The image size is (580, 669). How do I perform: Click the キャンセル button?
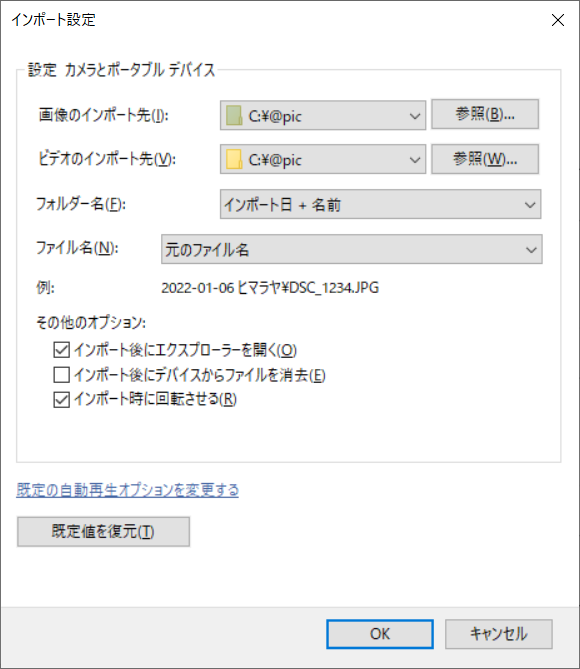click(x=498, y=634)
